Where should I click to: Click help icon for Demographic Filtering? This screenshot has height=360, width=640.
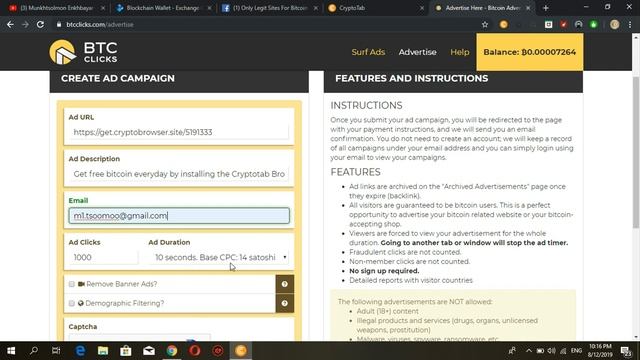coord(284,303)
